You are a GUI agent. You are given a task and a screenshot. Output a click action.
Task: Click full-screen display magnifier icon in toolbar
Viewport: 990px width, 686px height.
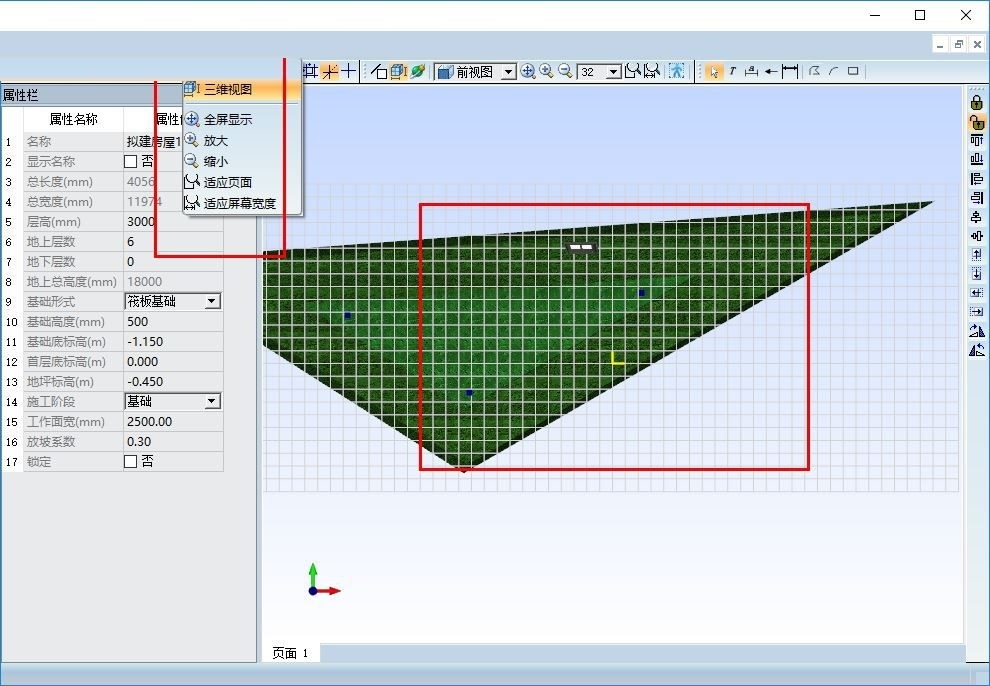pyautogui.click(x=528, y=71)
